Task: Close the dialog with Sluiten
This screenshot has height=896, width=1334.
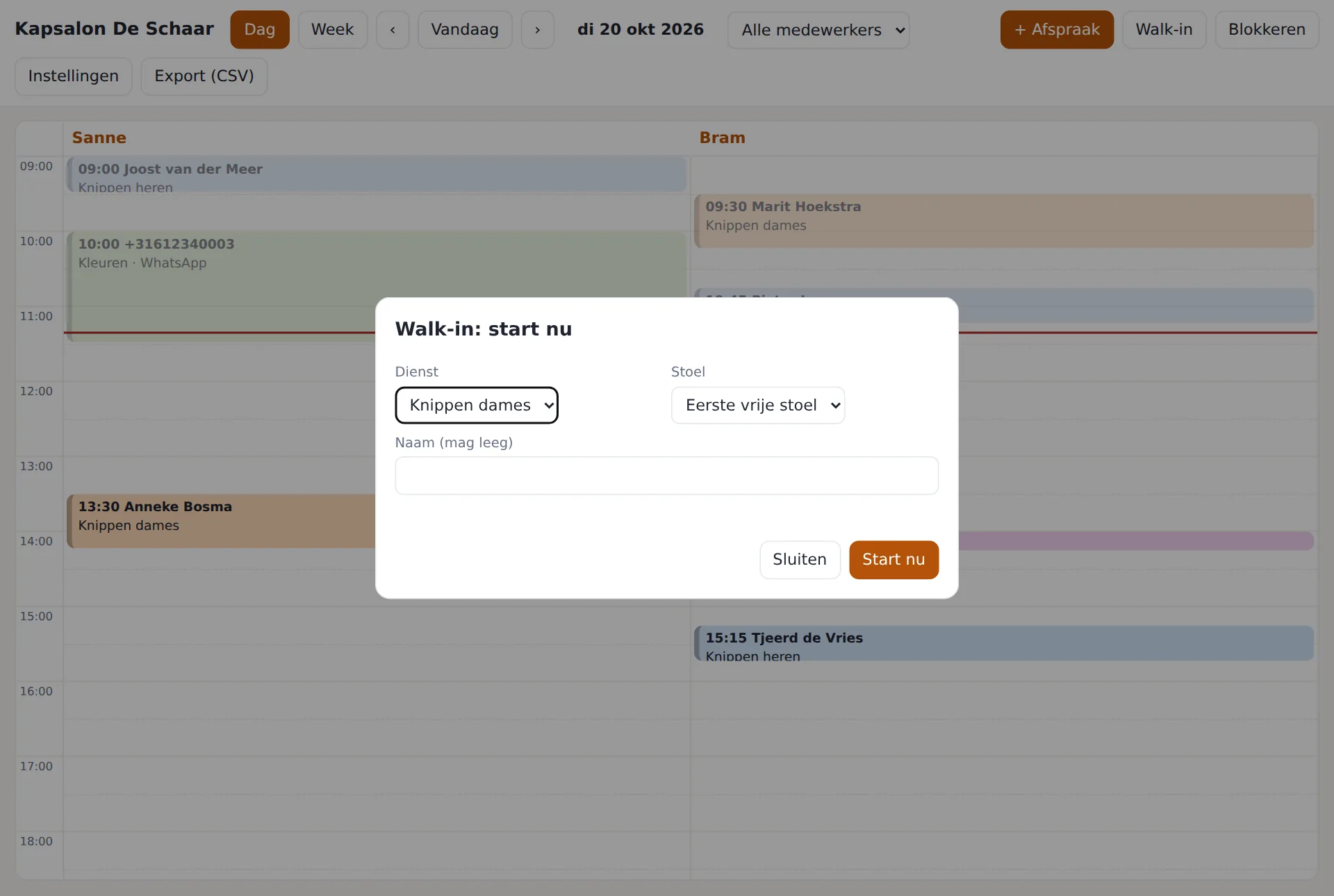Action: click(x=800, y=560)
